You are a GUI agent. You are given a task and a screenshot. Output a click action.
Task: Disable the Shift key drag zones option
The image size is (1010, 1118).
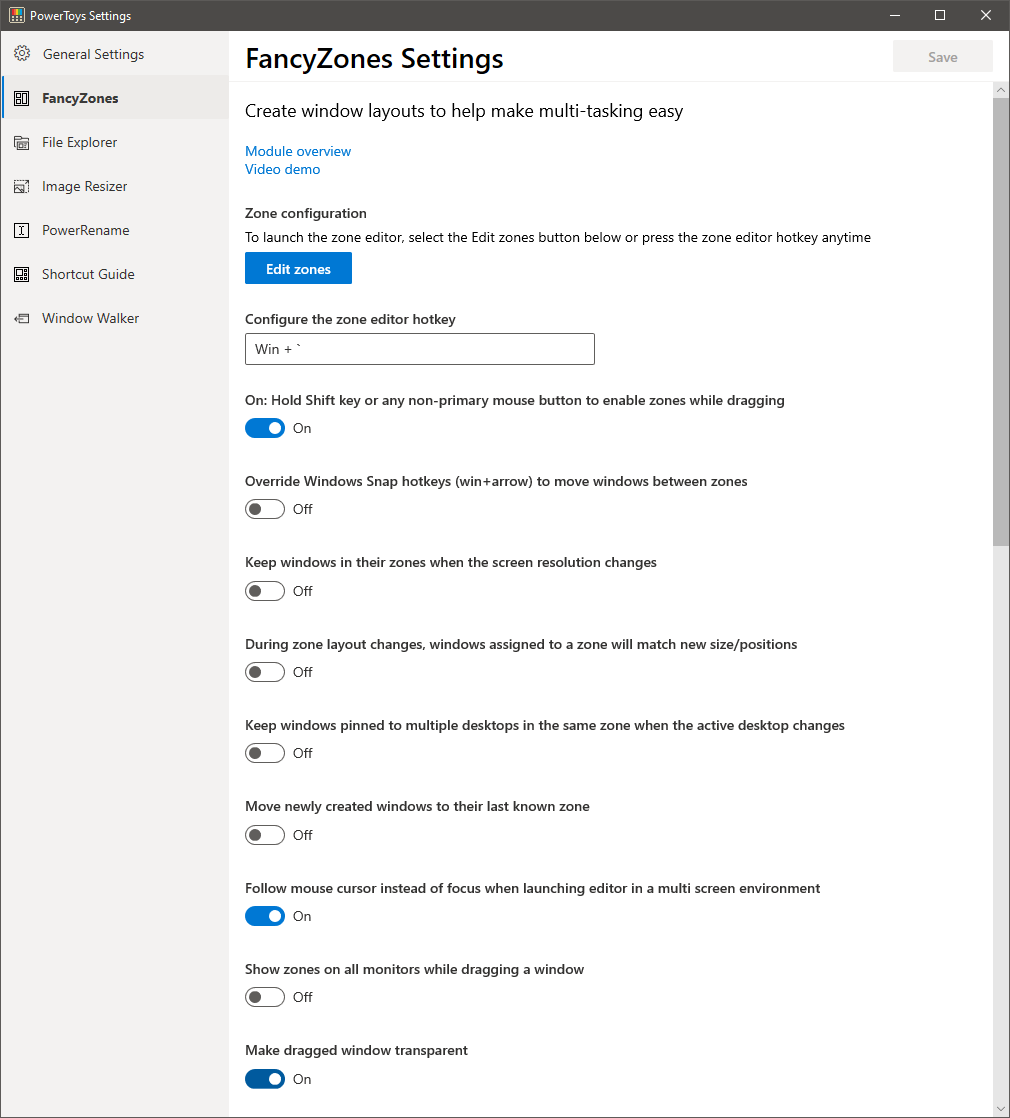pos(264,427)
